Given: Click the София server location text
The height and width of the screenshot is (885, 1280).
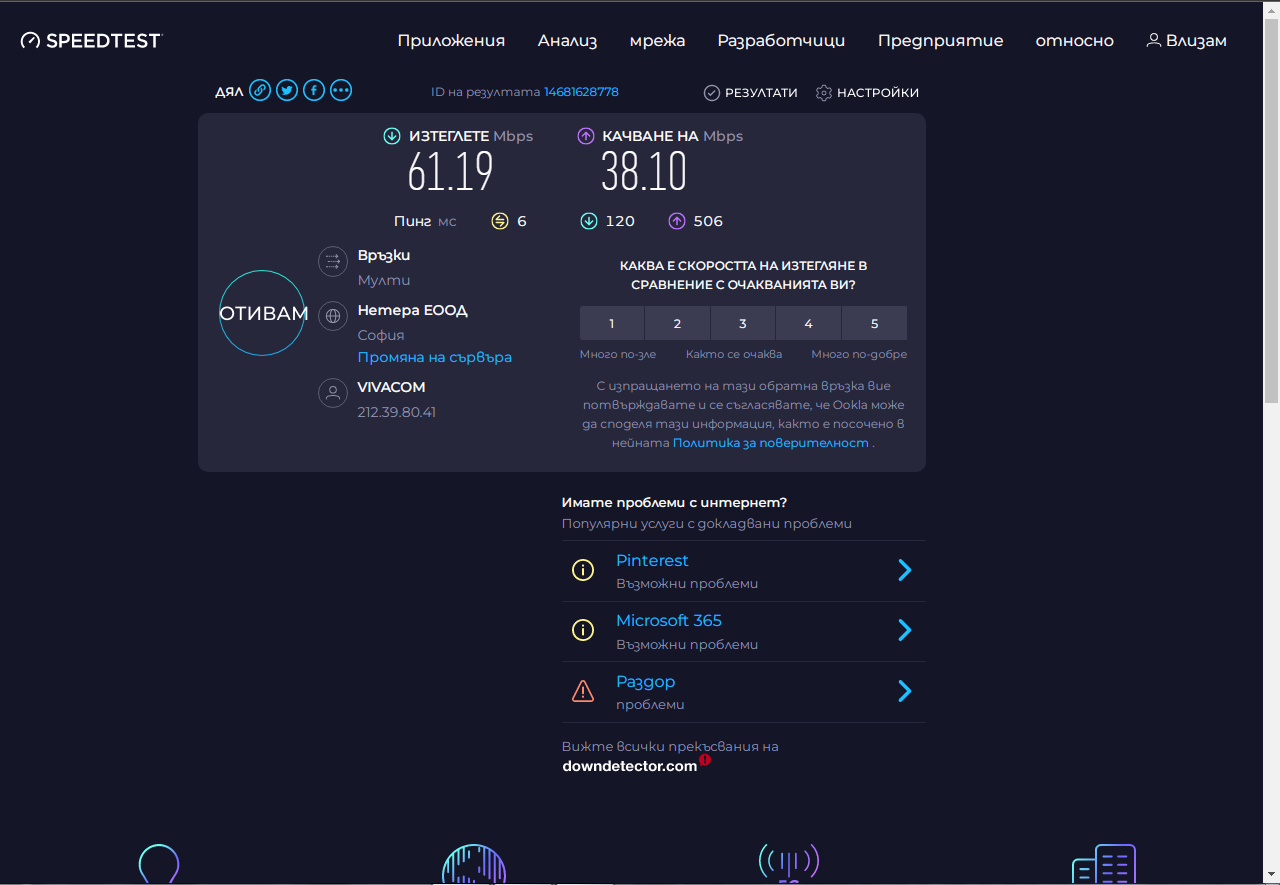Looking at the screenshot, I should [x=381, y=335].
